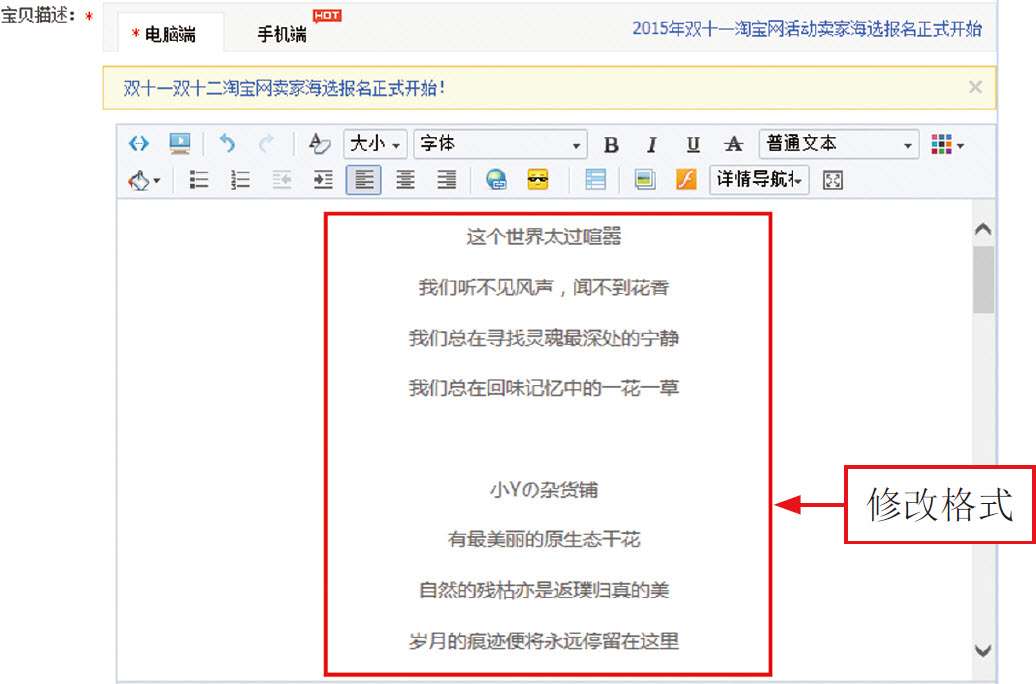Click the preview monitor icon

pyautogui.click(x=179, y=143)
